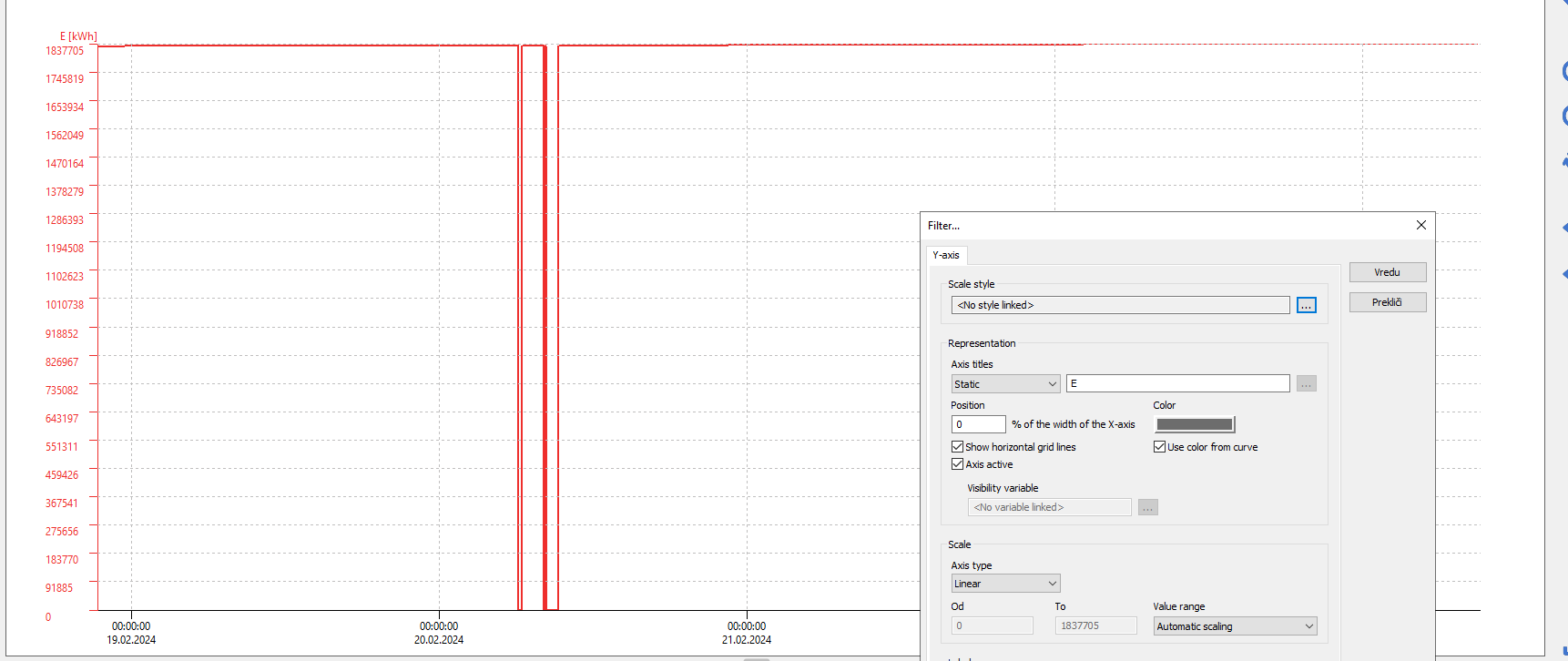Click the E [kWh] axis title

click(x=78, y=36)
